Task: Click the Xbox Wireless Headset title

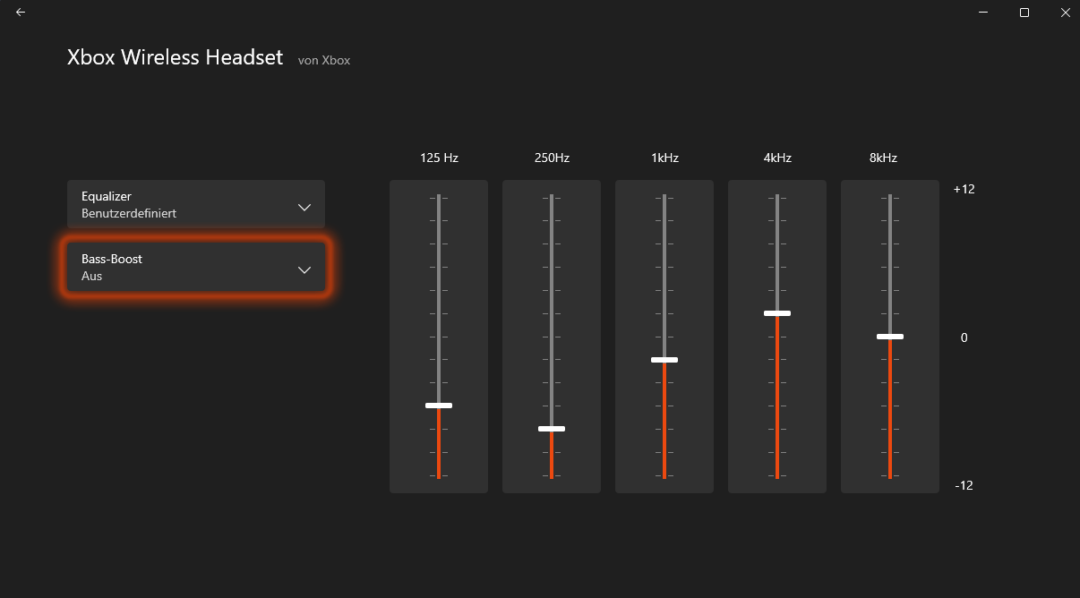Action: tap(174, 57)
